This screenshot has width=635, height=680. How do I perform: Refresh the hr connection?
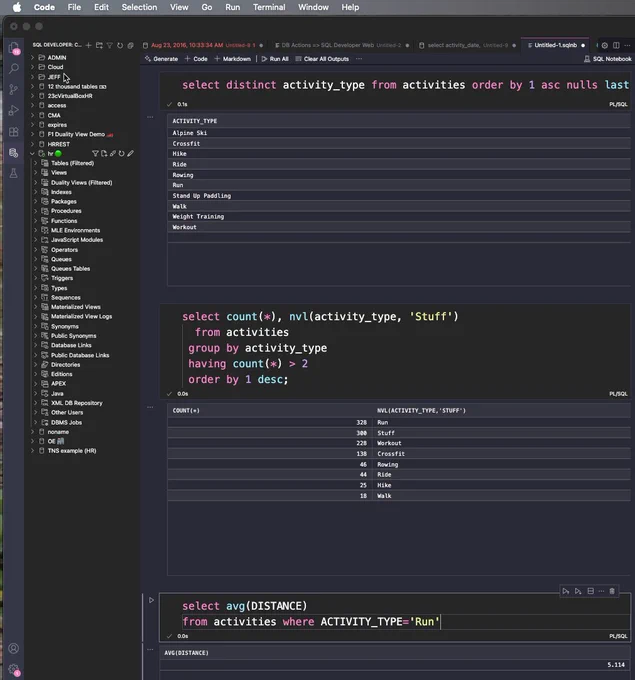(121, 154)
